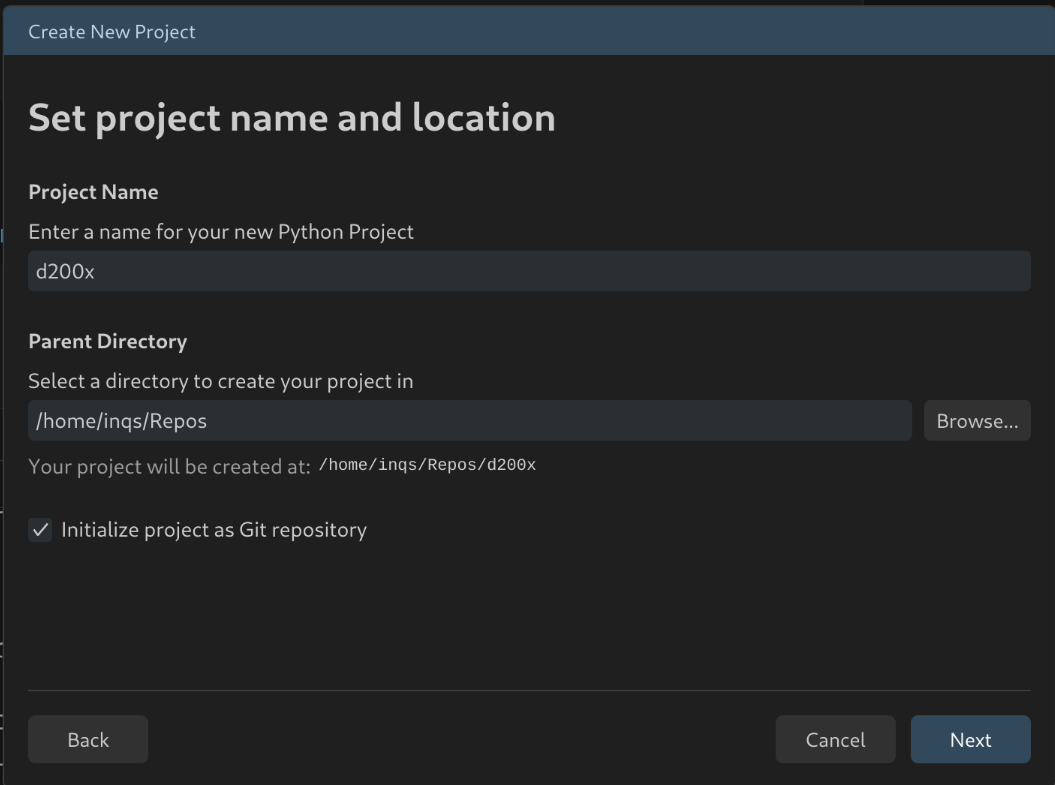Click the 'Set project name and location' heading
Screen dimensions: 1055x785
point(291,118)
